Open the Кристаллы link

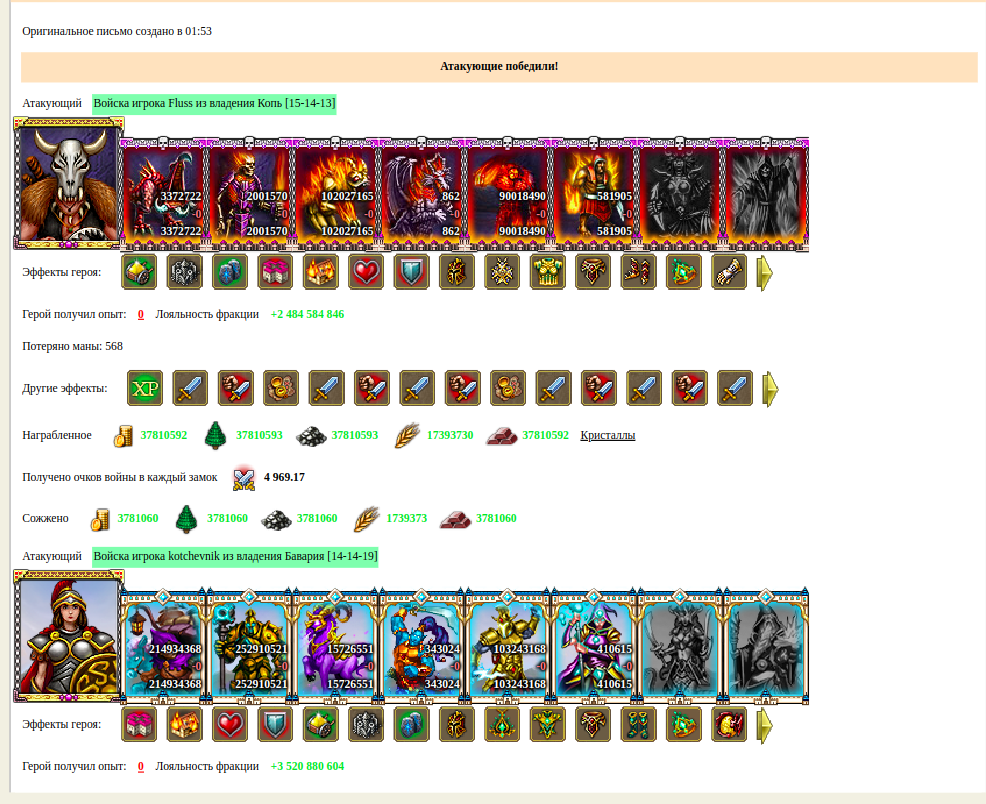pos(607,435)
